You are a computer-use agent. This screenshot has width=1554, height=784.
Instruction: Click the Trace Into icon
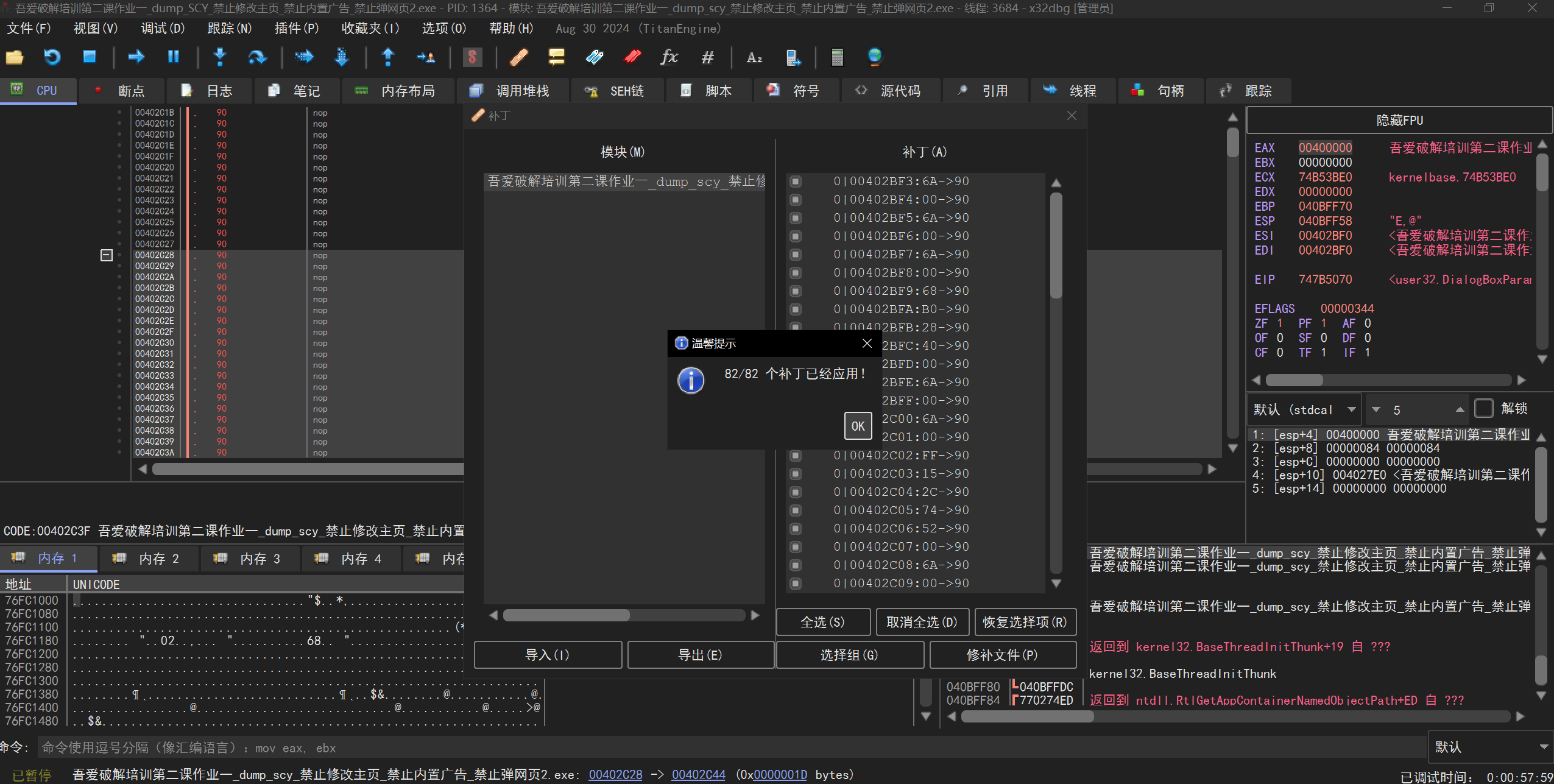click(x=304, y=57)
